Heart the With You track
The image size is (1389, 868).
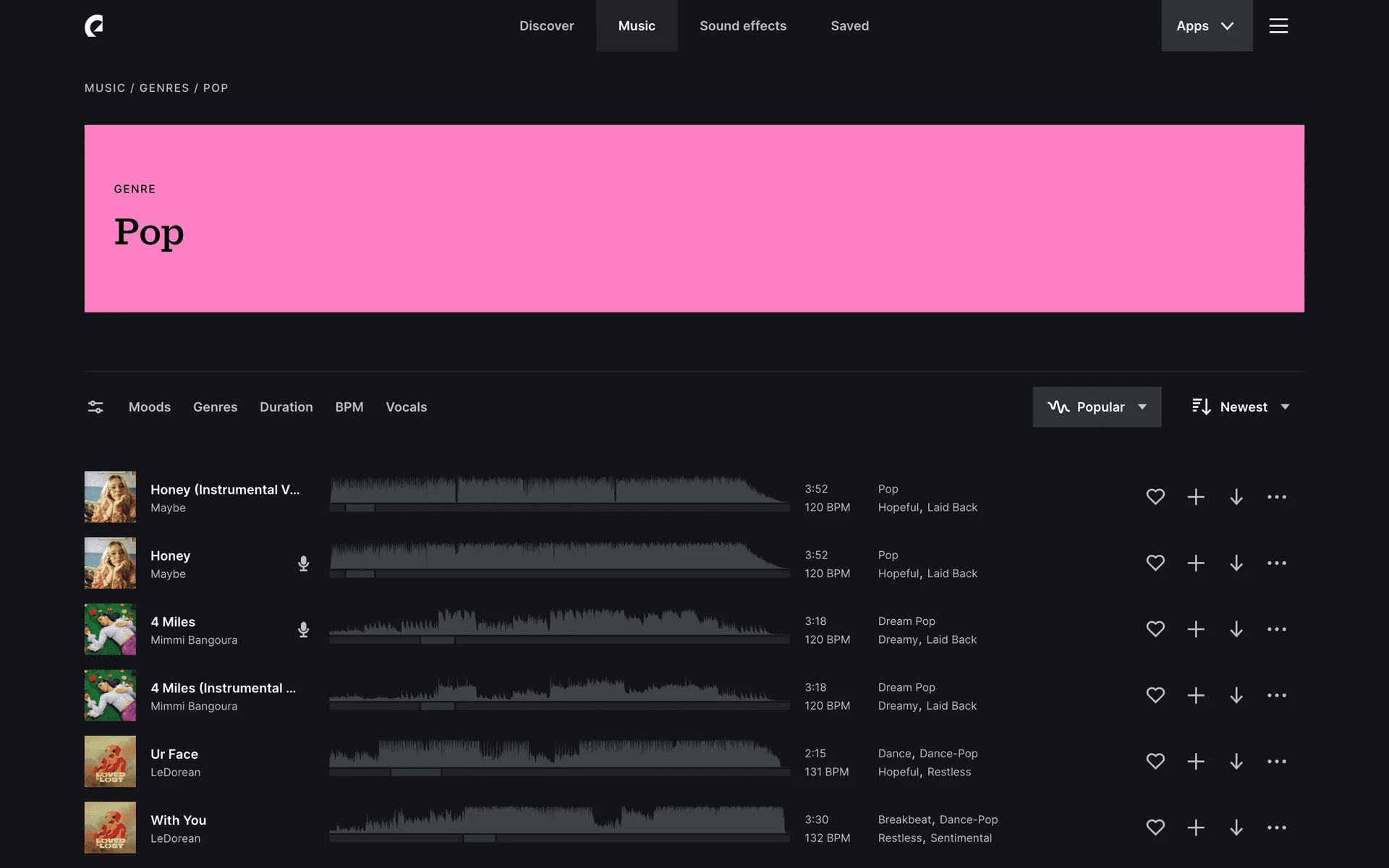[x=1155, y=827]
